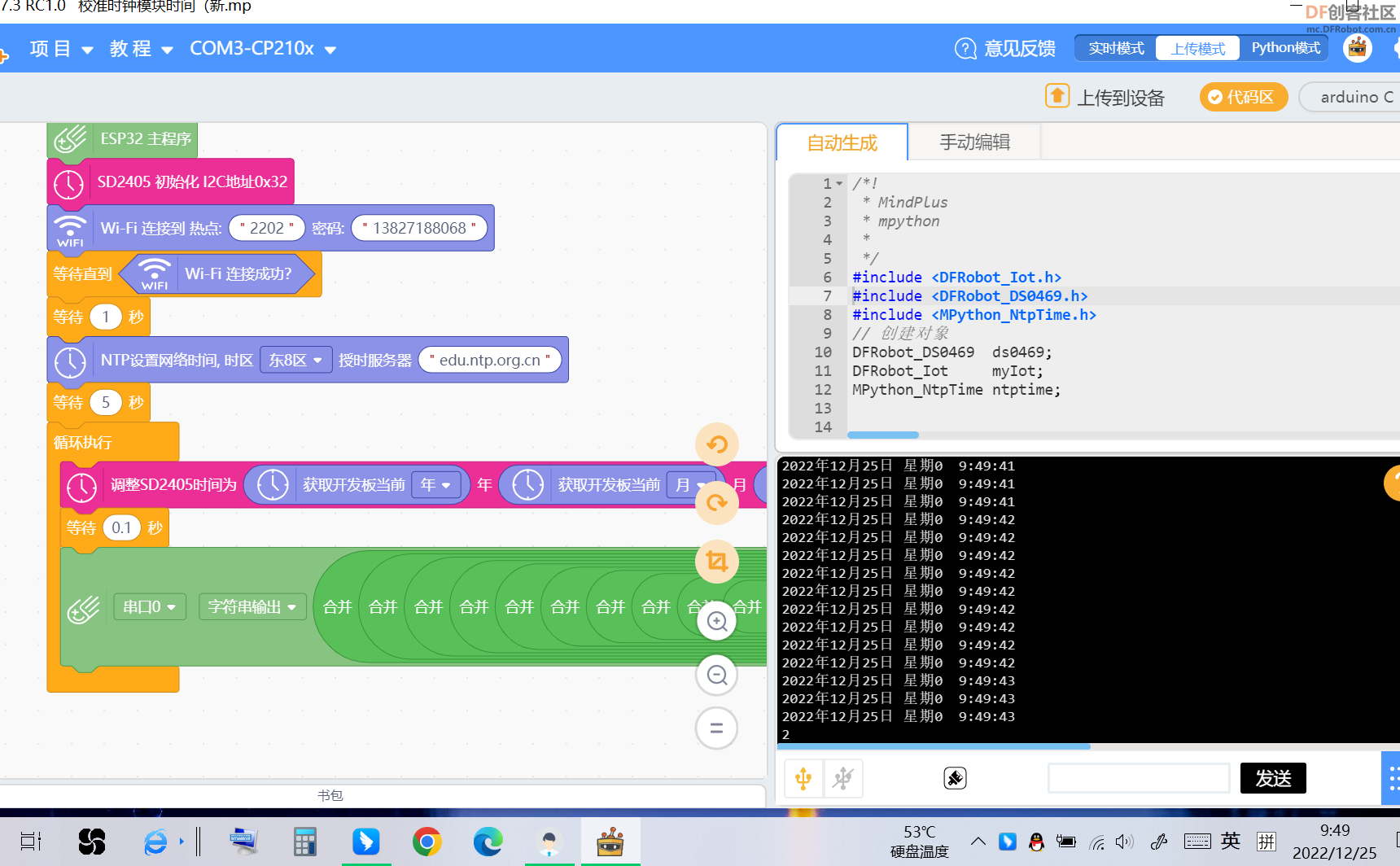Edit the NTP server edu.ntp.org.cn field
This screenshot has height=866, width=1400.
coord(490,360)
